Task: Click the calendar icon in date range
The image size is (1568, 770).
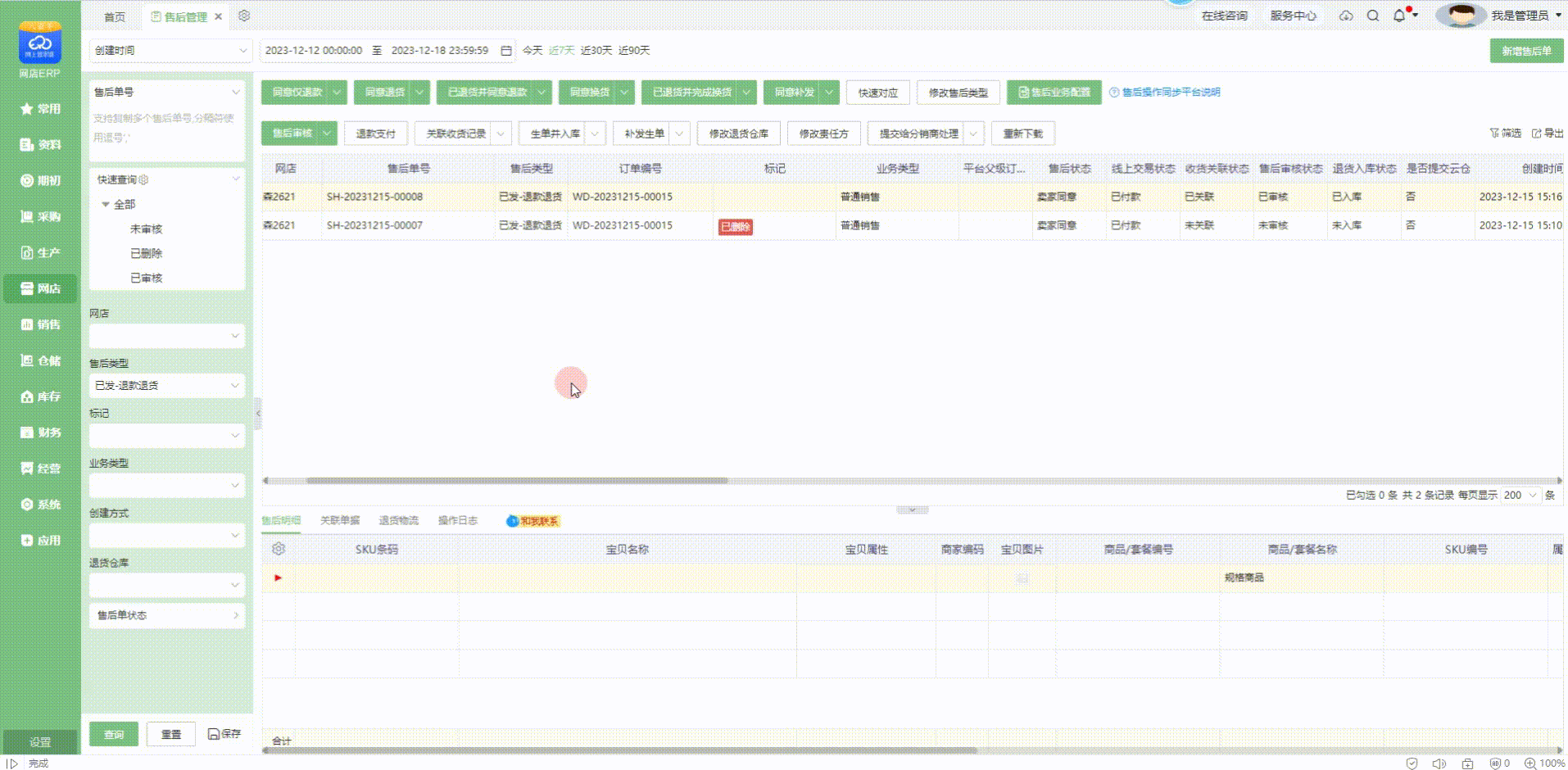Action: pyautogui.click(x=506, y=51)
